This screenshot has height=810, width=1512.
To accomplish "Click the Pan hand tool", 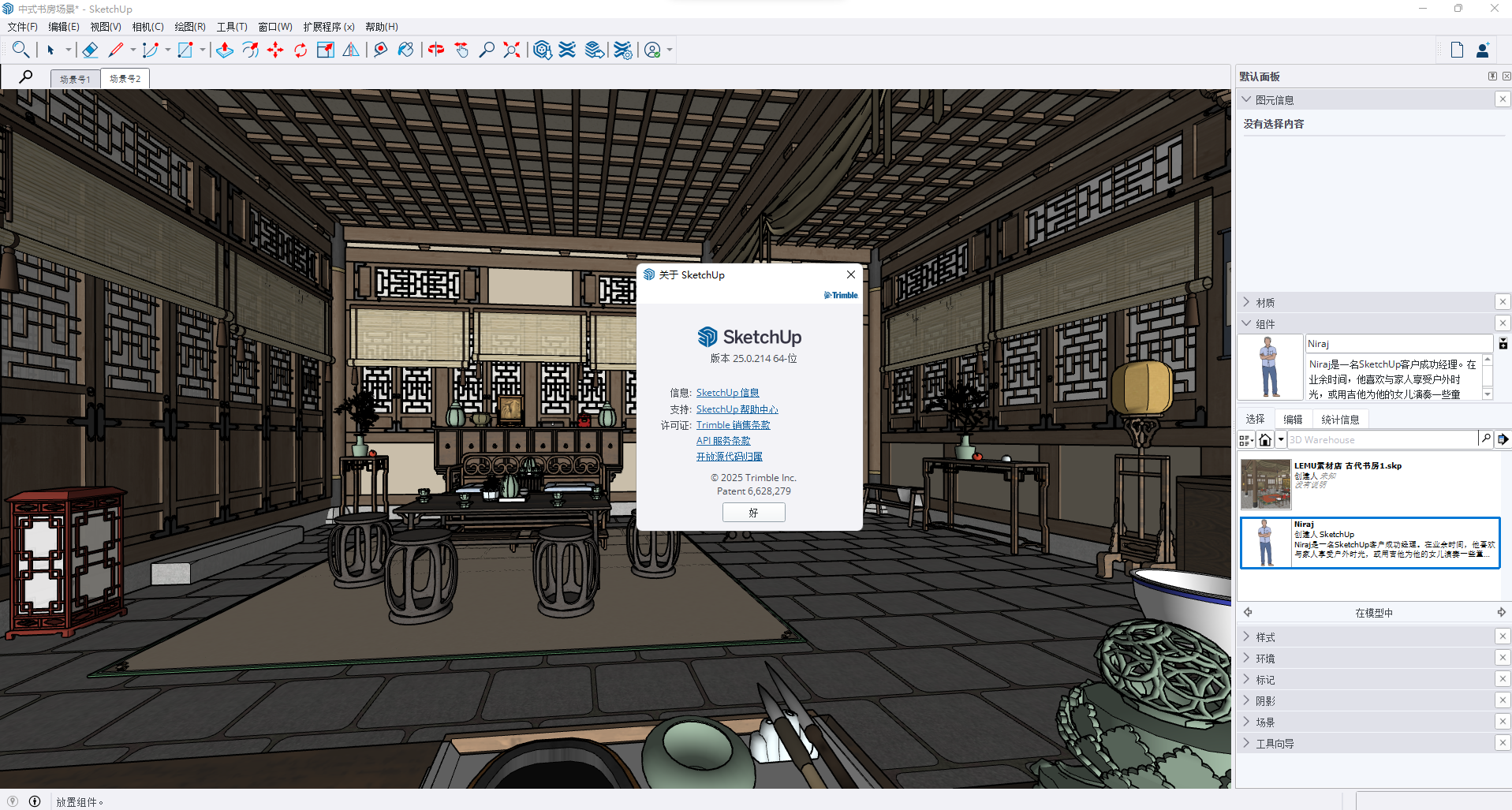I will 461,50.
